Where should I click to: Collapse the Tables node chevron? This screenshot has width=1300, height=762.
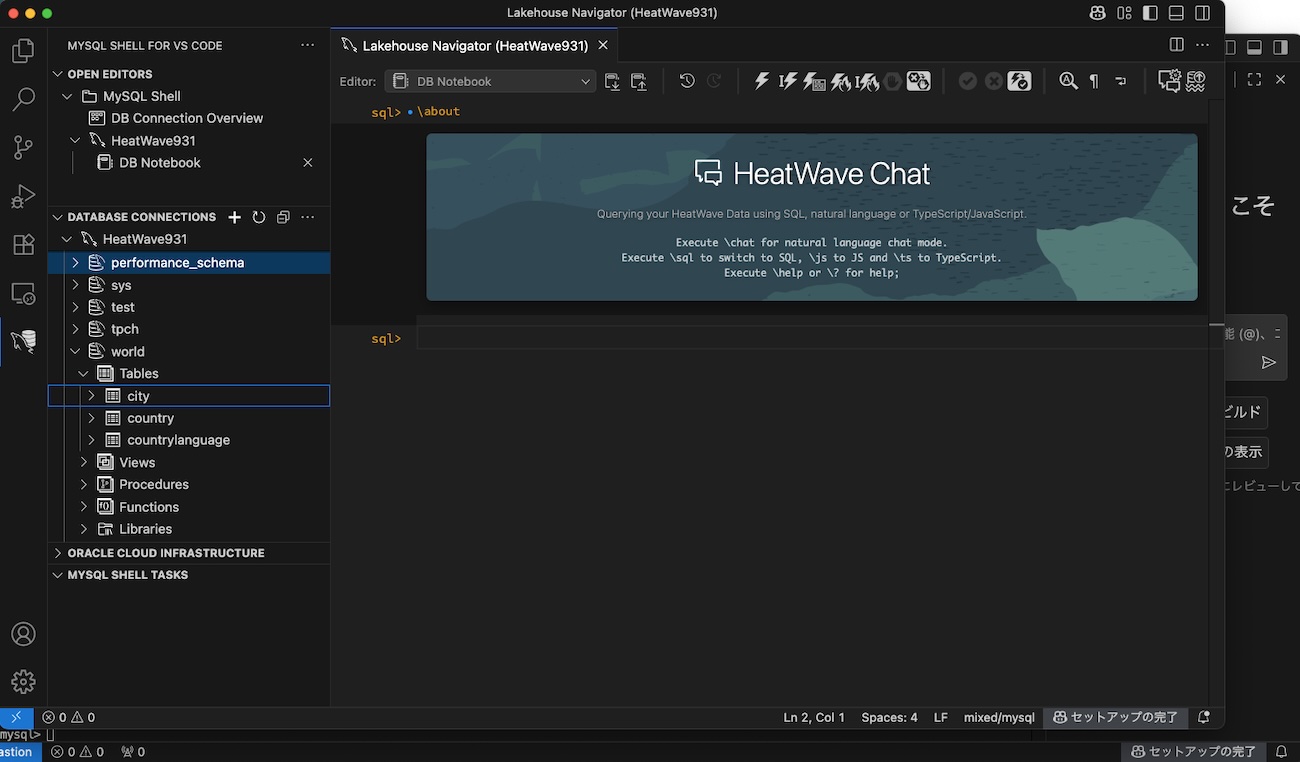point(84,373)
